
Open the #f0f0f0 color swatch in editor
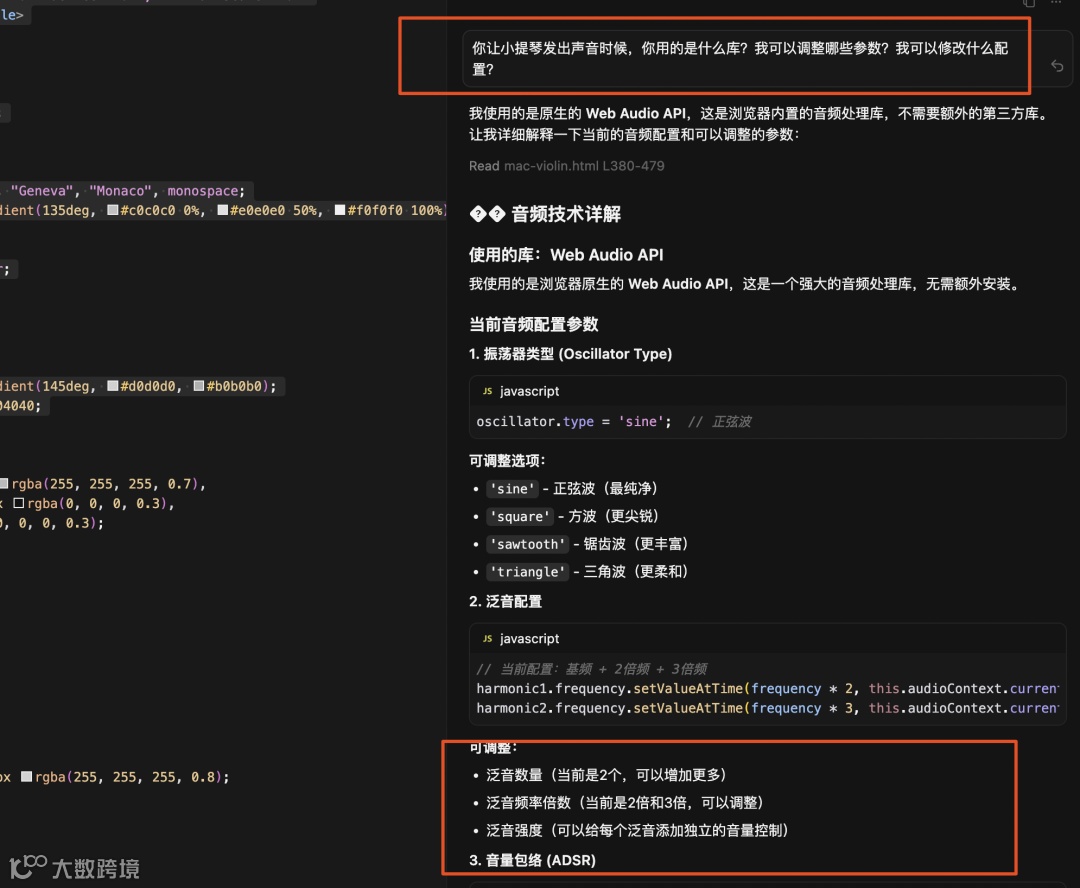pos(340,210)
